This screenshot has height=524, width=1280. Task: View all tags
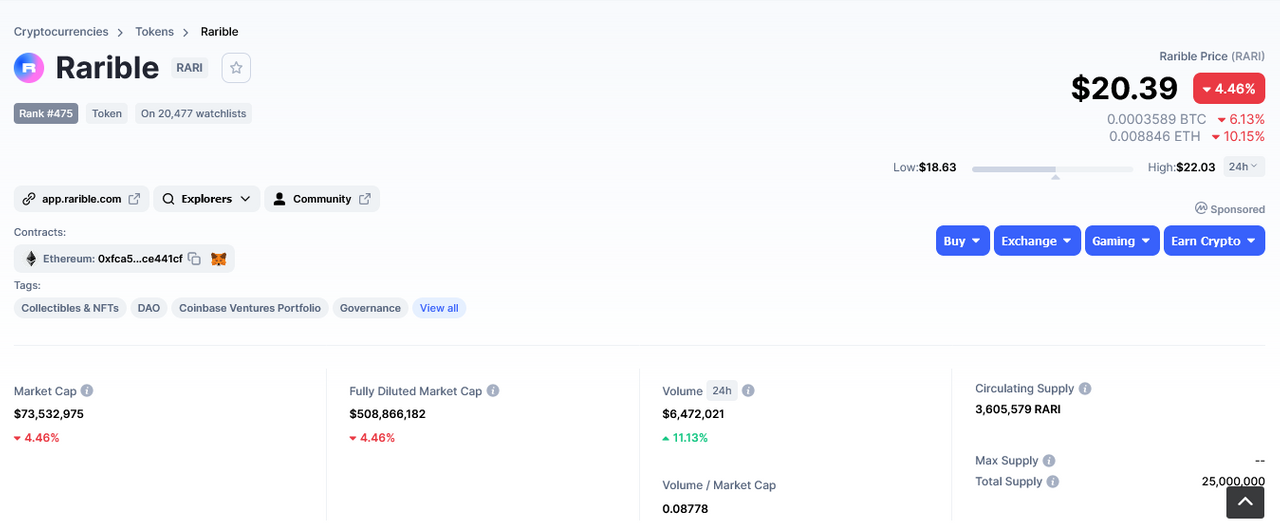pos(439,308)
